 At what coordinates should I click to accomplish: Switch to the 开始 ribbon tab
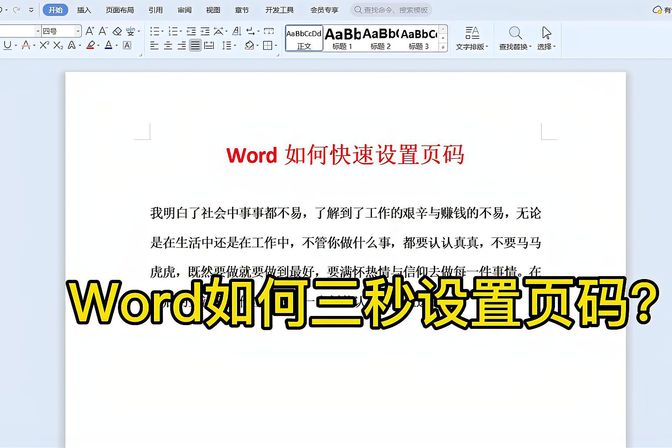point(55,9)
